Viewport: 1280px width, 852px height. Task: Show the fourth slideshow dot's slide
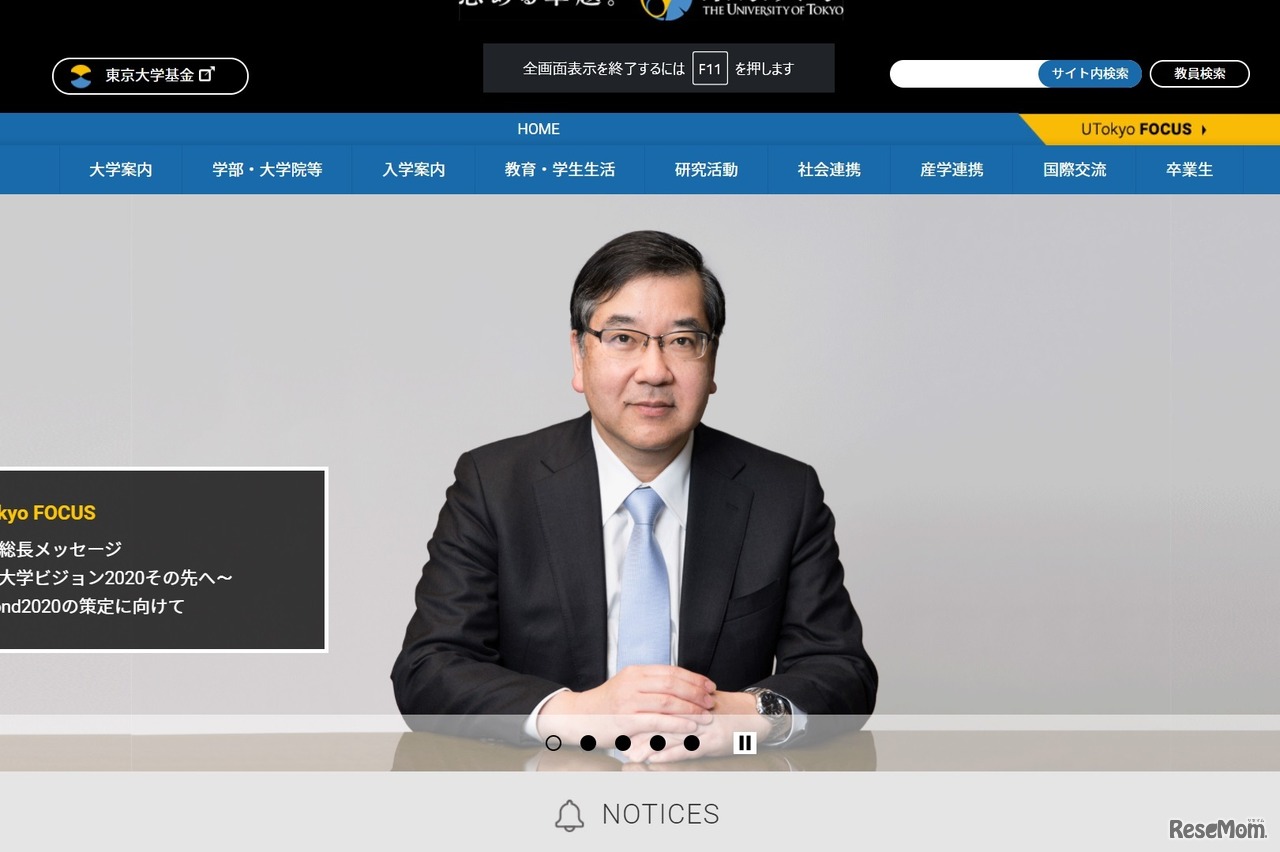coord(657,743)
